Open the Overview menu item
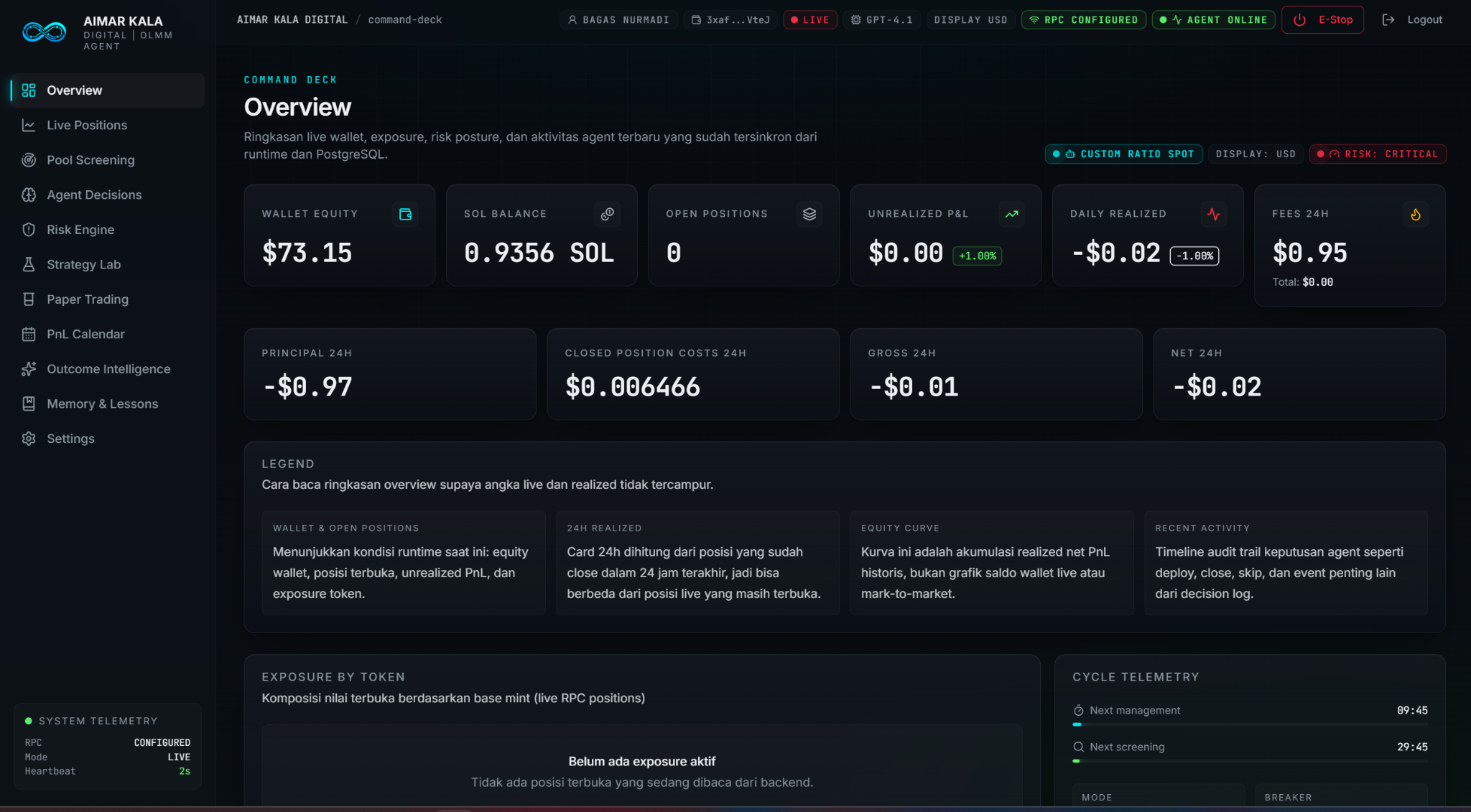Viewport: 1471px width, 812px height. 108,90
